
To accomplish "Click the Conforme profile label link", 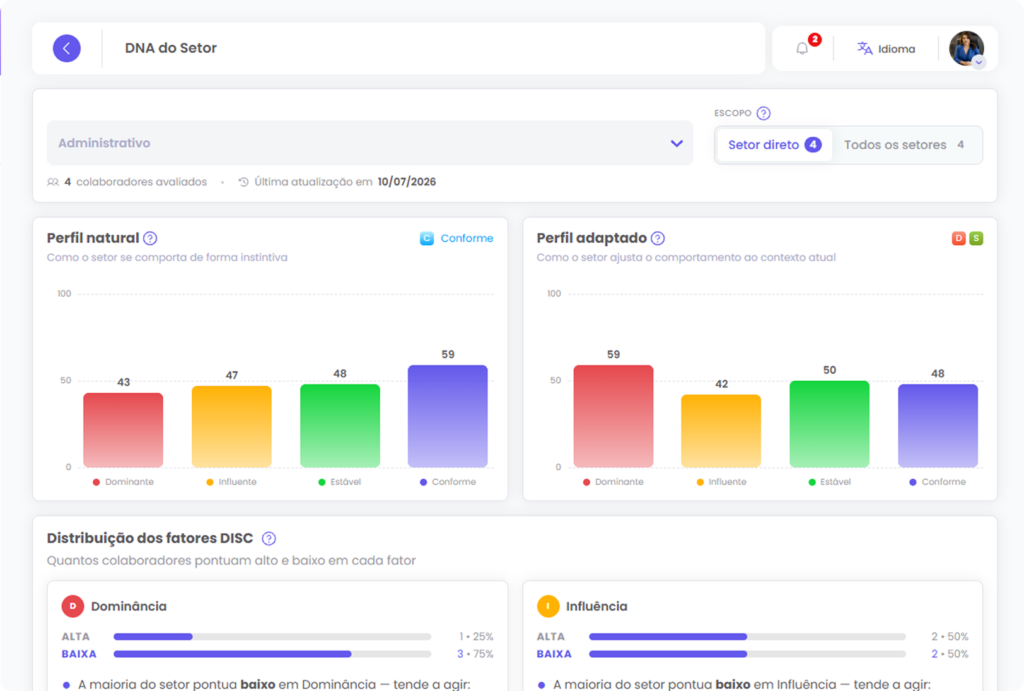I will [x=467, y=238].
